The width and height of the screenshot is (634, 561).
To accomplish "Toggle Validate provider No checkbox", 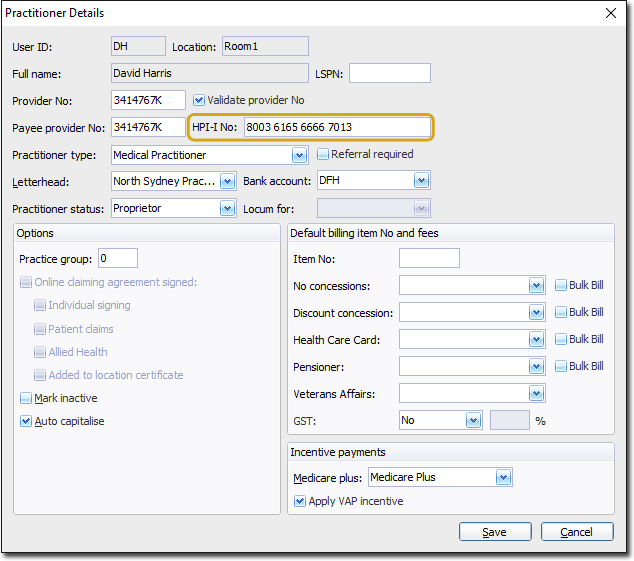I will coord(199,100).
